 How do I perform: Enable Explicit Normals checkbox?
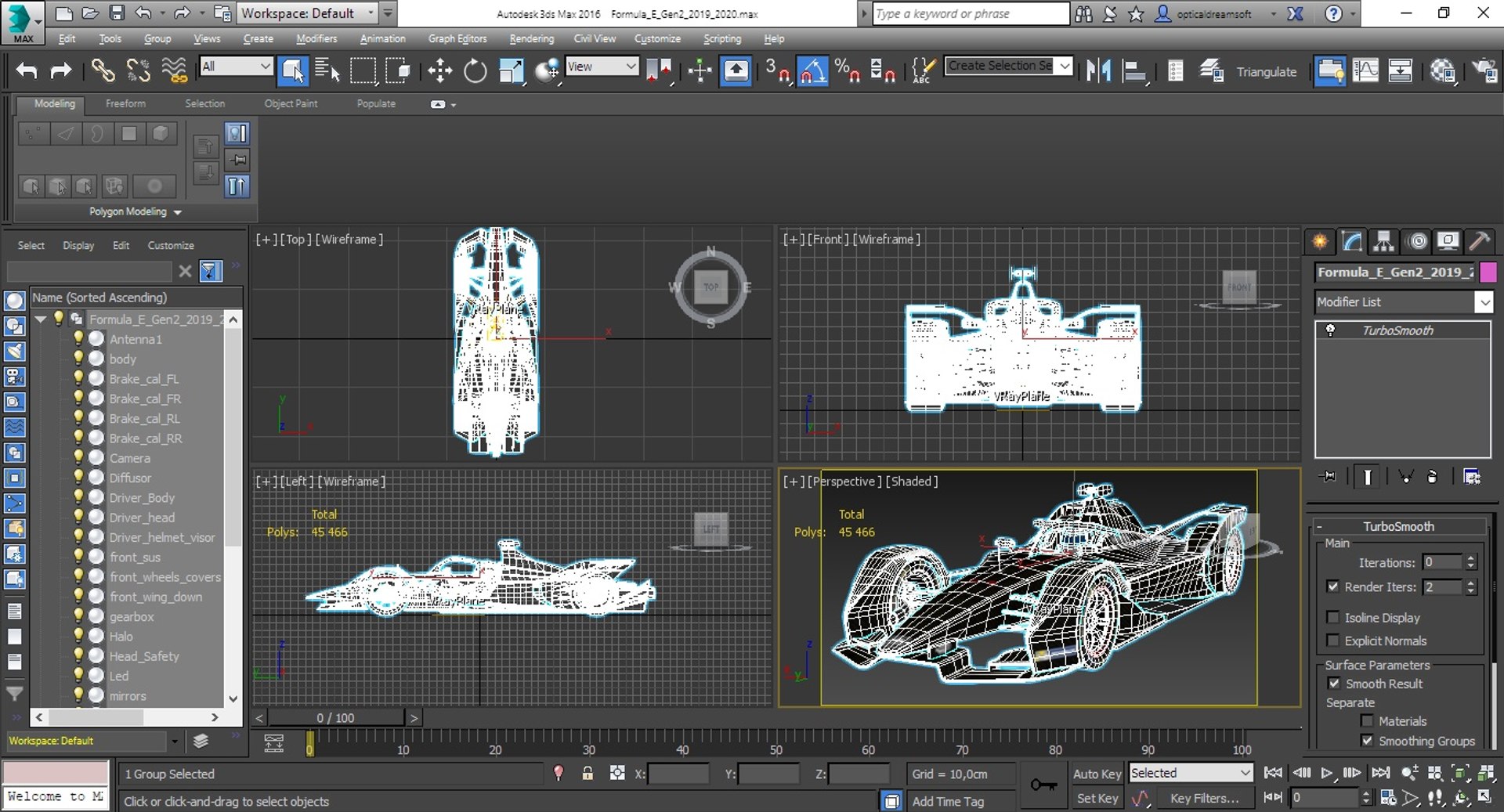point(1333,641)
